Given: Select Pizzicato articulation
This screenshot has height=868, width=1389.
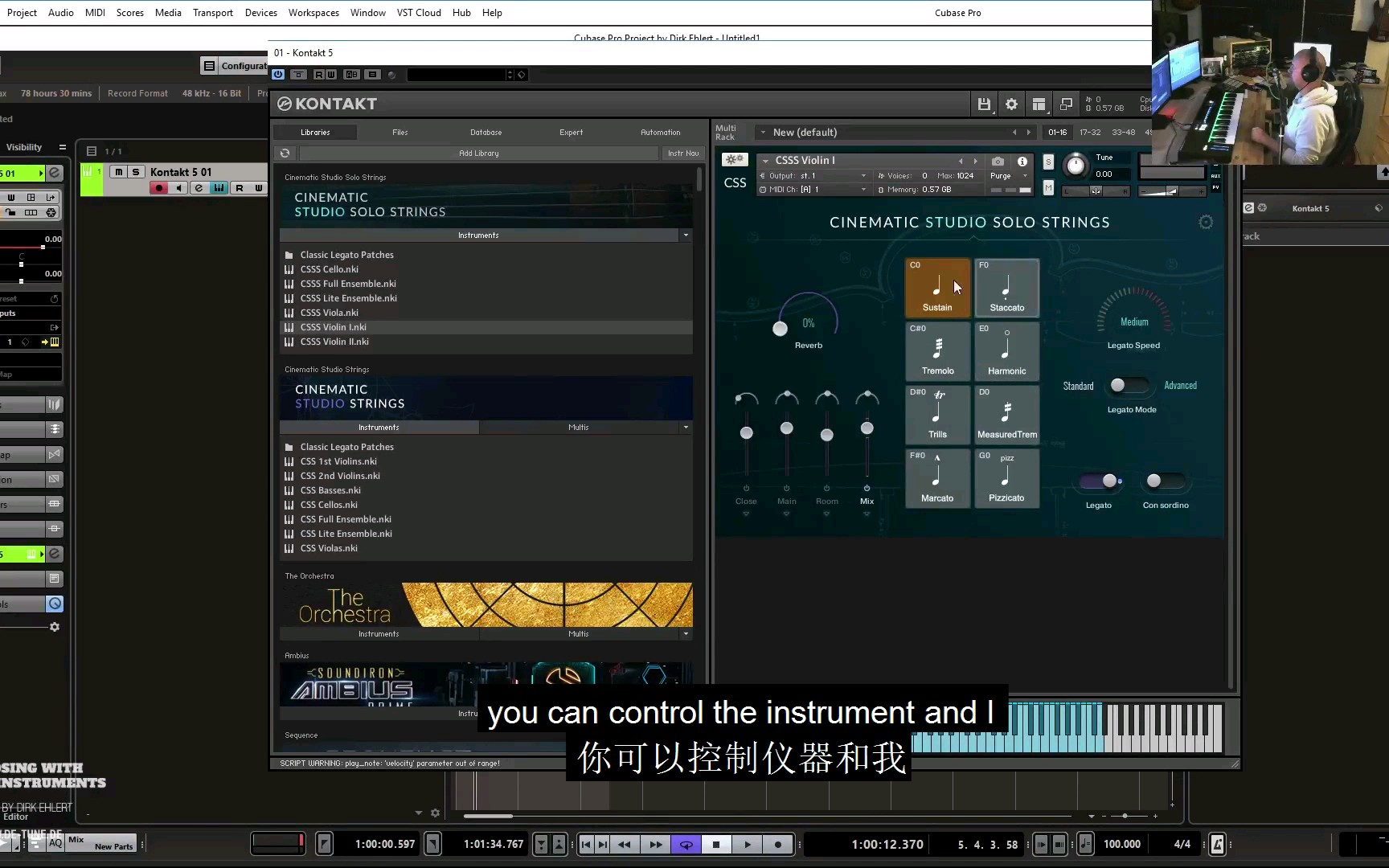Looking at the screenshot, I should (1007, 477).
